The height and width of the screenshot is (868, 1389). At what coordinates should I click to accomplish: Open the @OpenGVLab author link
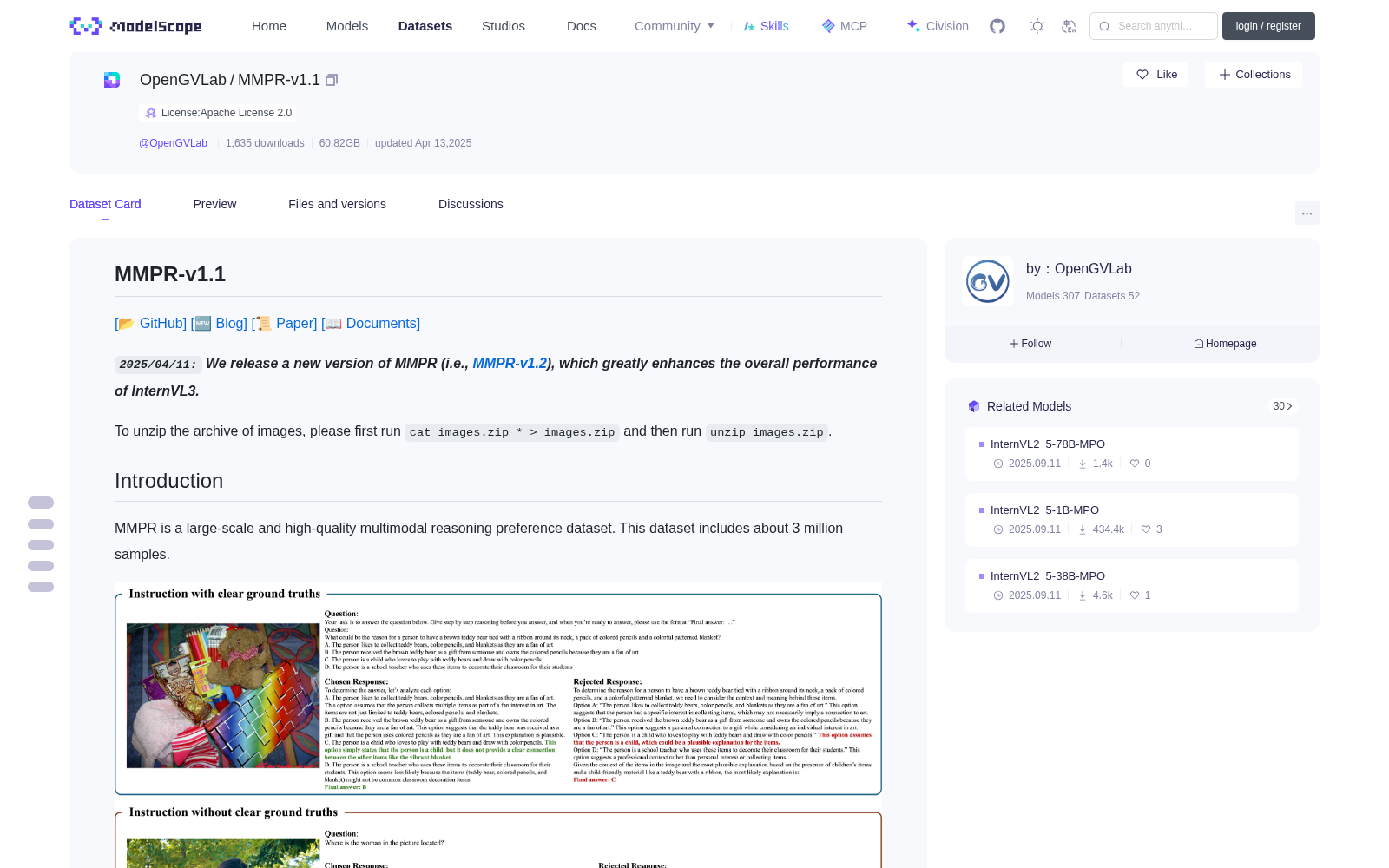tap(174, 143)
